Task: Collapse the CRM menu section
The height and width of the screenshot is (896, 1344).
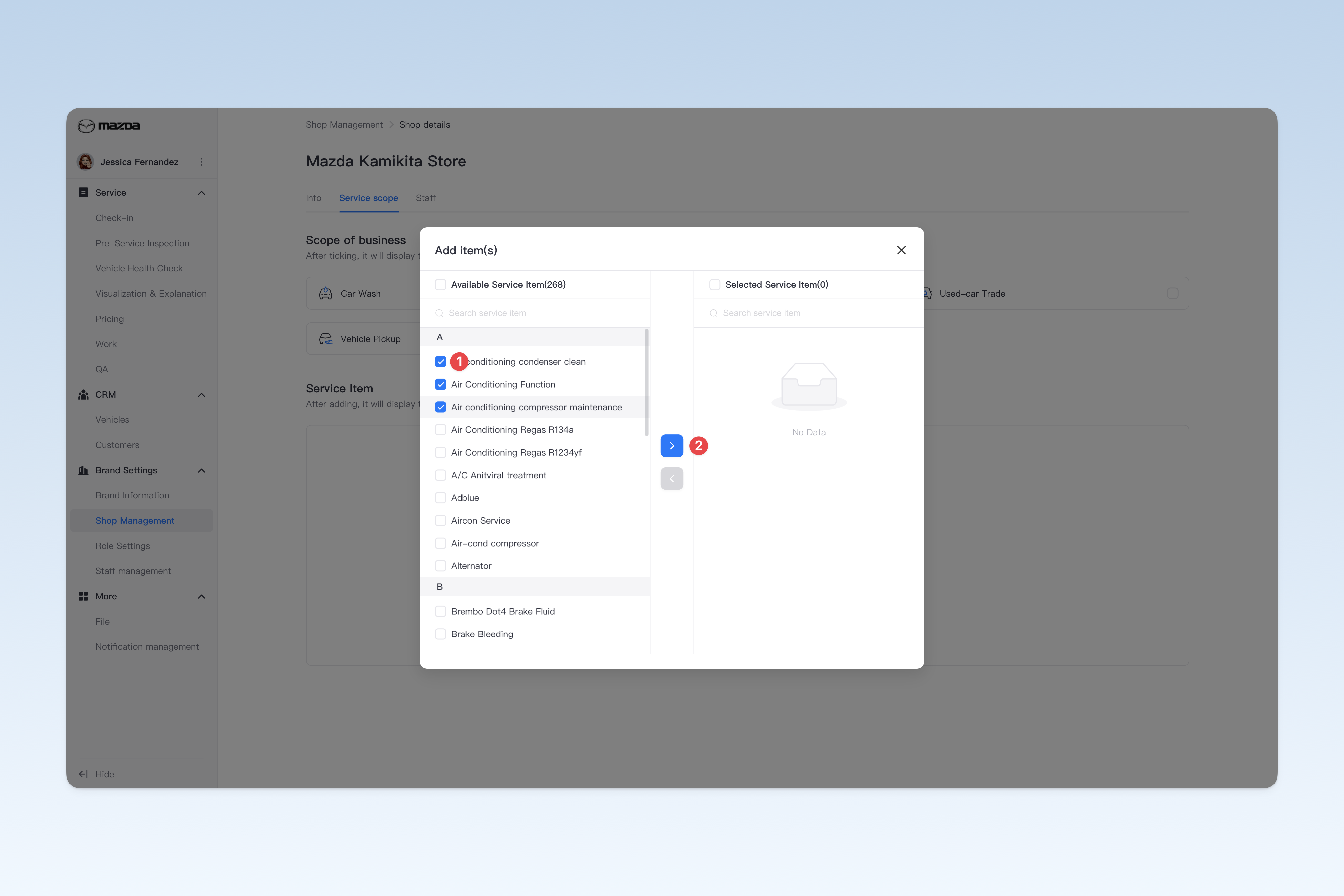Action: coord(201,395)
